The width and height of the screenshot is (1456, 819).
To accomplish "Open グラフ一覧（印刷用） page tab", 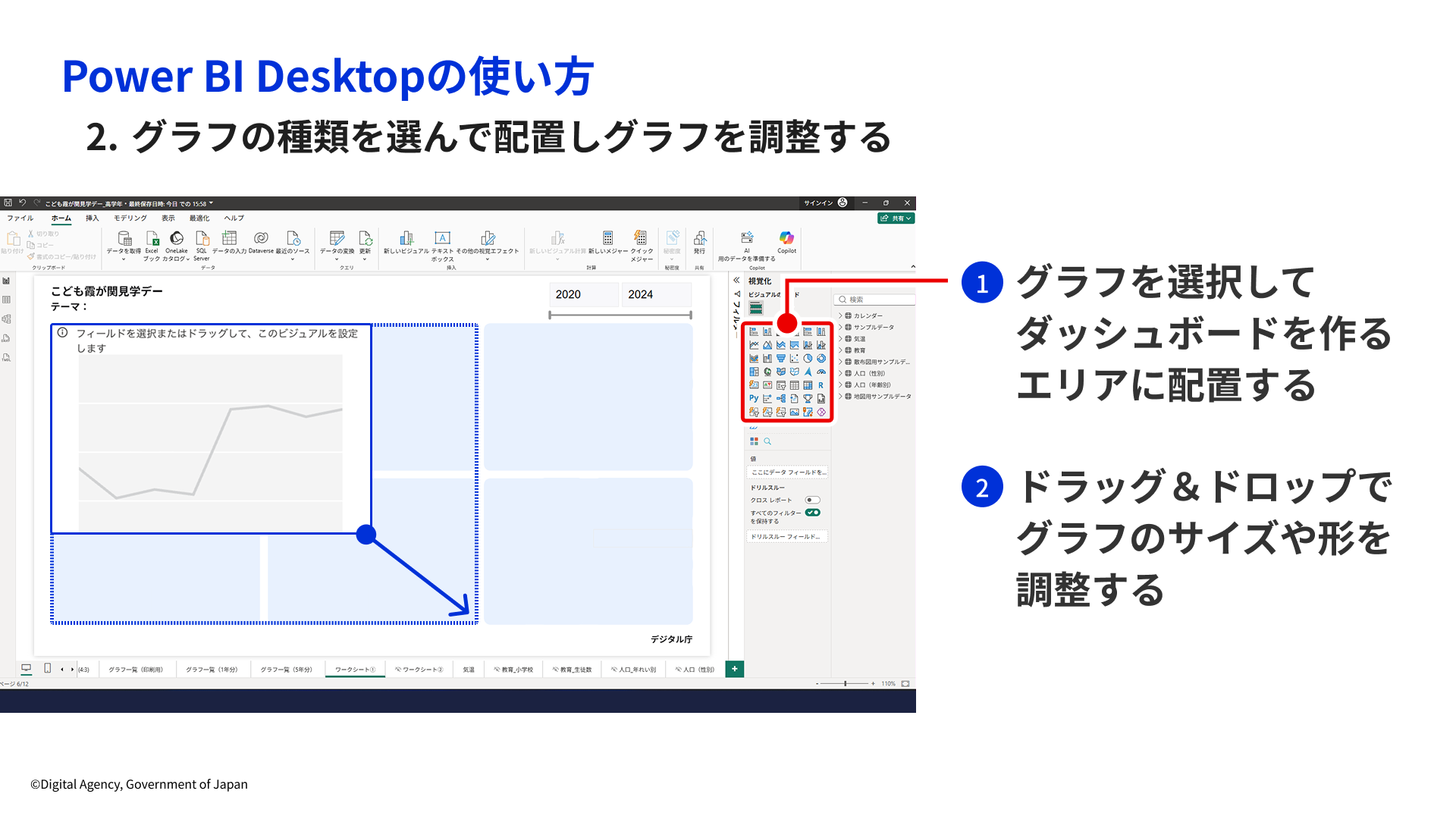I will (136, 670).
